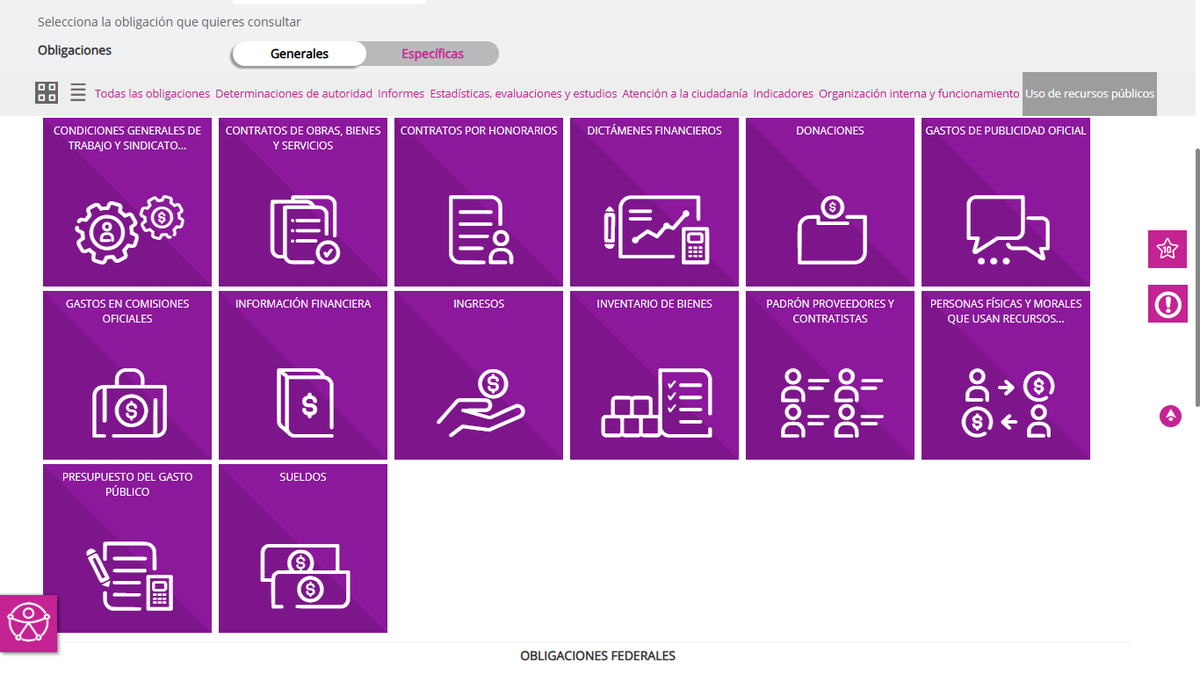Select Personas Físicas y Morales exchange icon
Screen dimensions: 1200x675
point(1007,403)
